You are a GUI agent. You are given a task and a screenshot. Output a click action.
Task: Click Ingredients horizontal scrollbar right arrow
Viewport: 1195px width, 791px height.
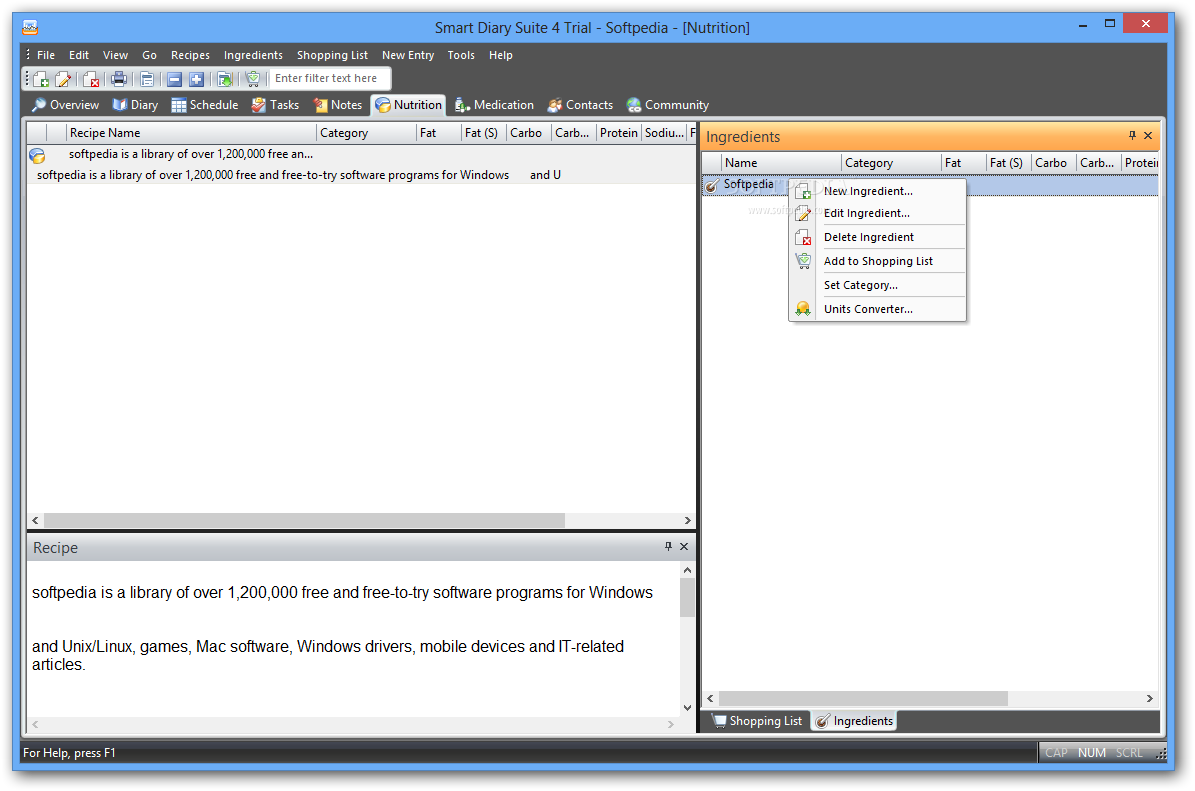pos(1149,698)
